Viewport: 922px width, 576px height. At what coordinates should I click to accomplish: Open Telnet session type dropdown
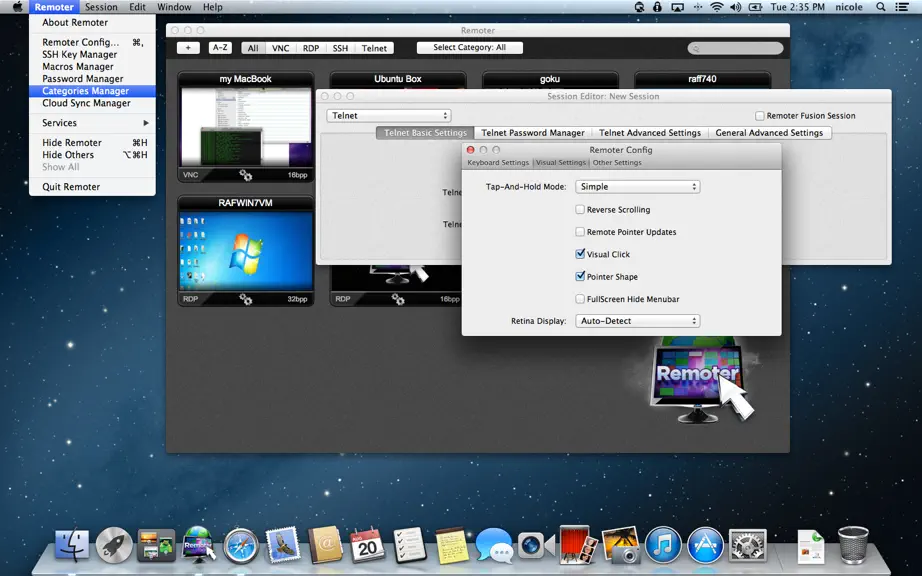(x=389, y=116)
